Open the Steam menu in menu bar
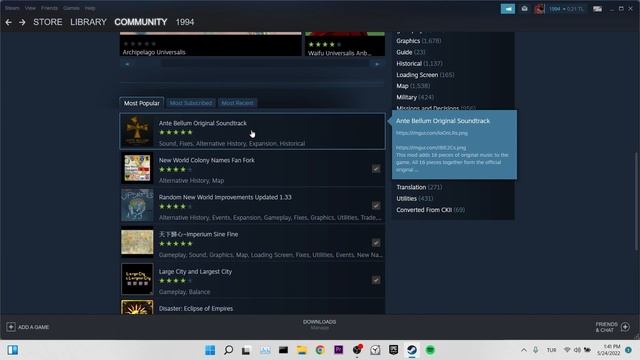640x360 pixels. [x=12, y=8]
